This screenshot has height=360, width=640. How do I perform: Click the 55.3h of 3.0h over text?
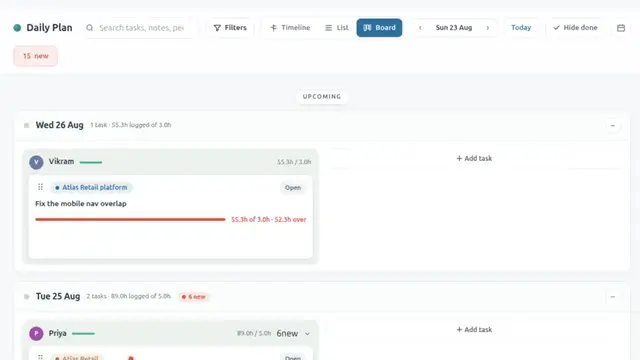269,220
